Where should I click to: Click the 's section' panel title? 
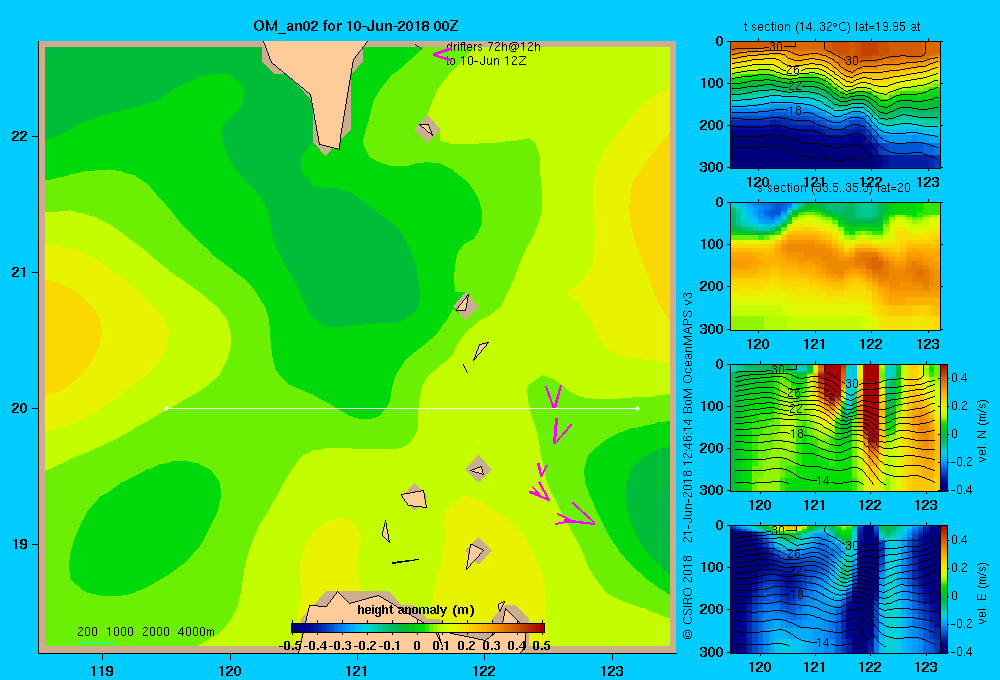point(833,188)
